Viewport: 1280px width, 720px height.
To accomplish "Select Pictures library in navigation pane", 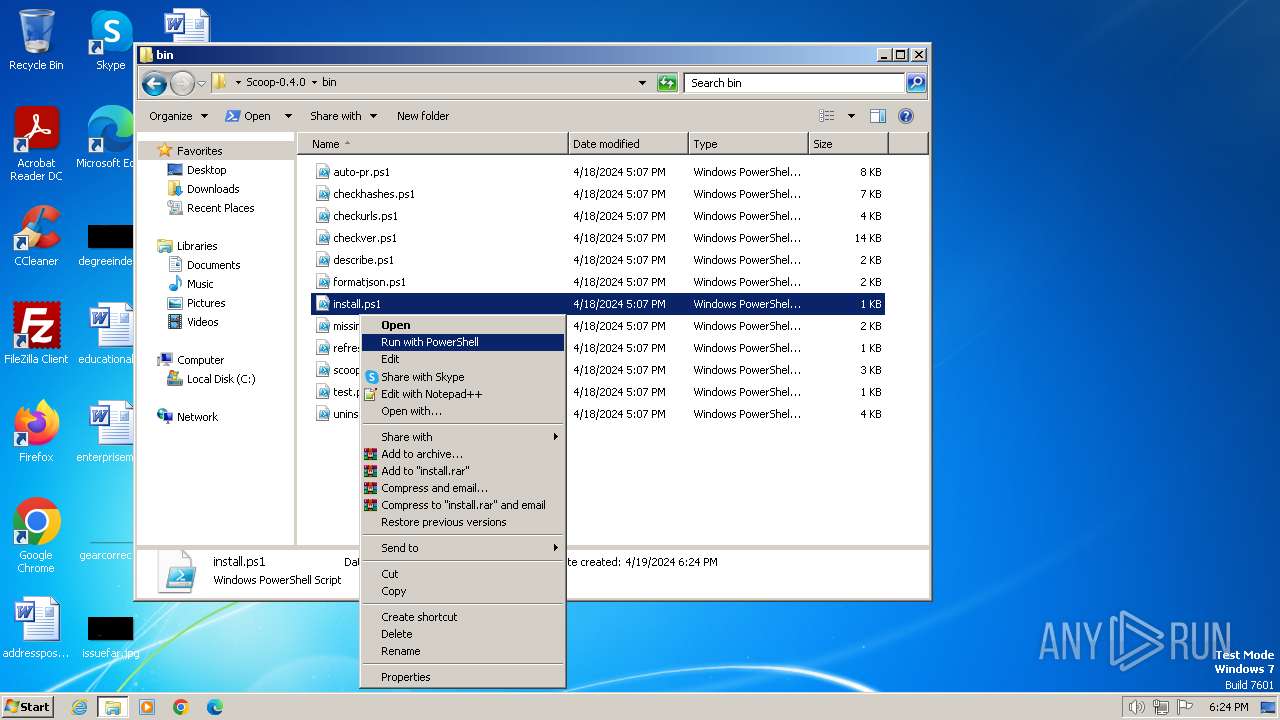I will click(x=206, y=303).
